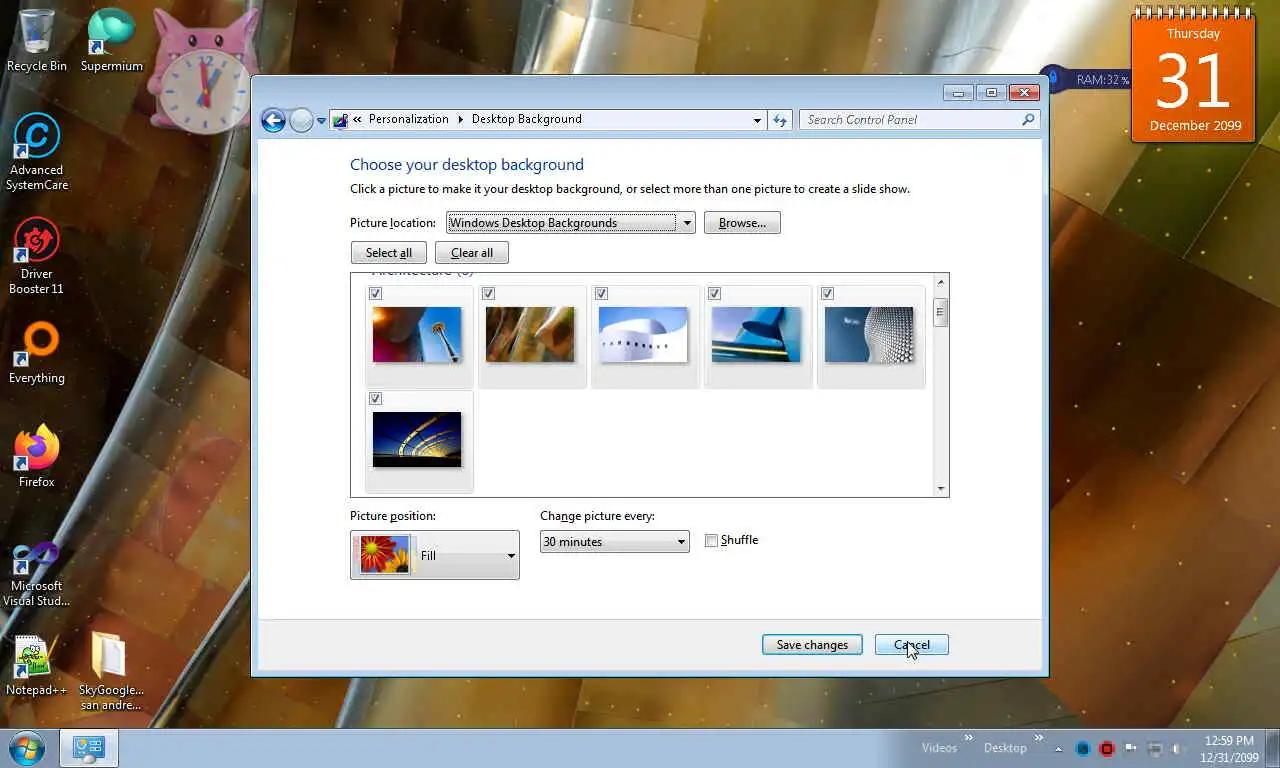The image size is (1280, 768).
Task: Click the red round tray icon
Action: point(1107,749)
